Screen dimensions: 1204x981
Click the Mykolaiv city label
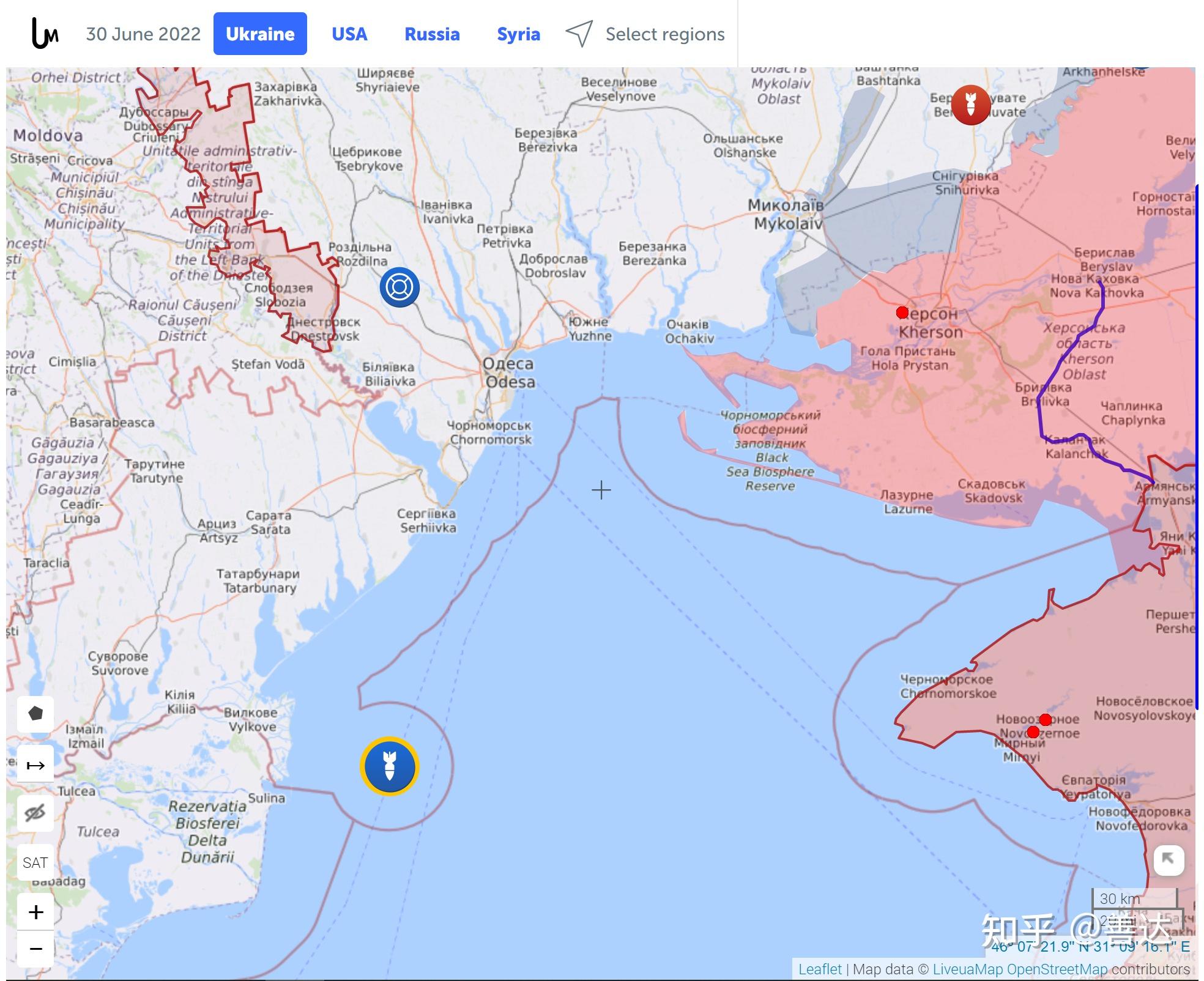786,215
